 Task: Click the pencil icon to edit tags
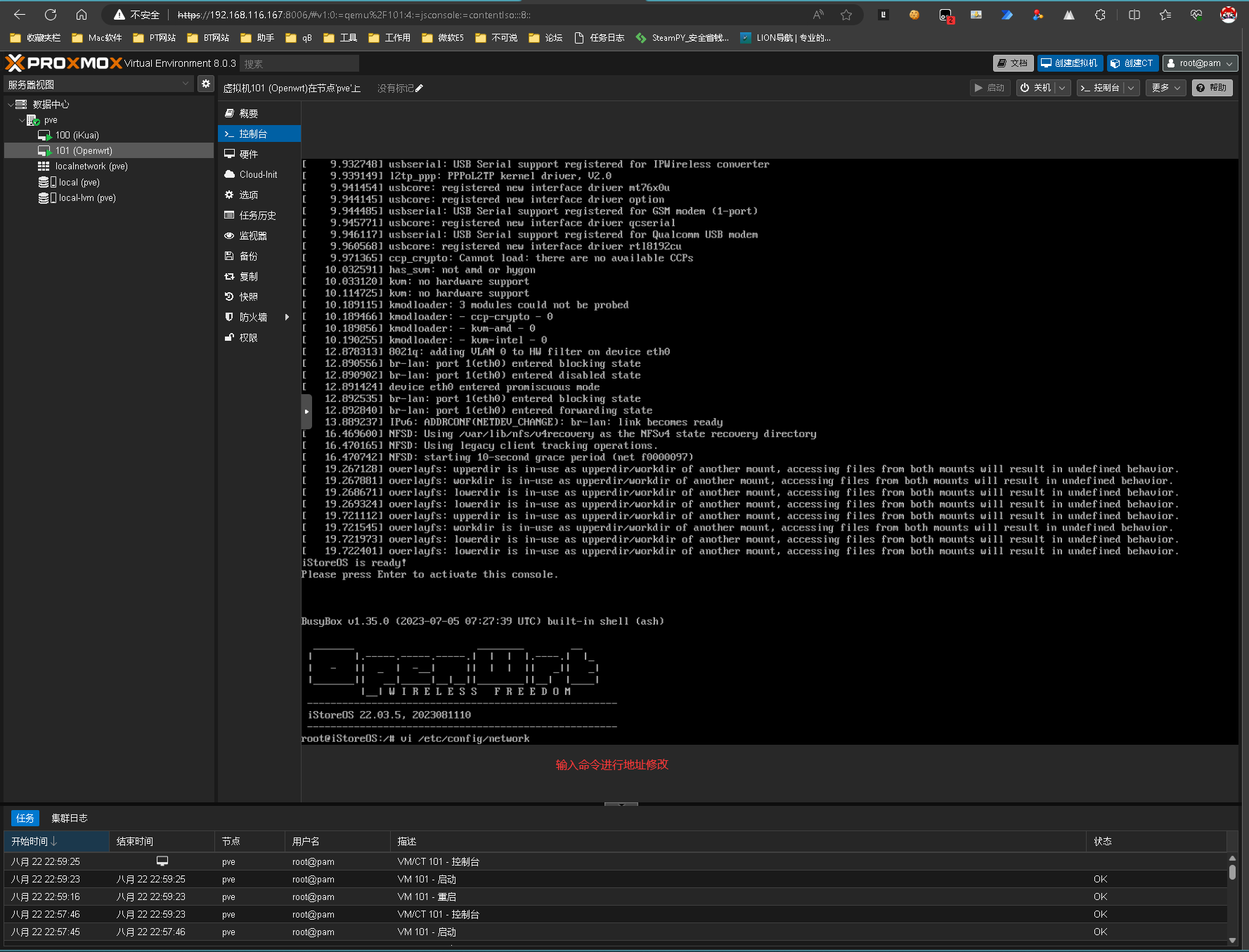(x=420, y=89)
